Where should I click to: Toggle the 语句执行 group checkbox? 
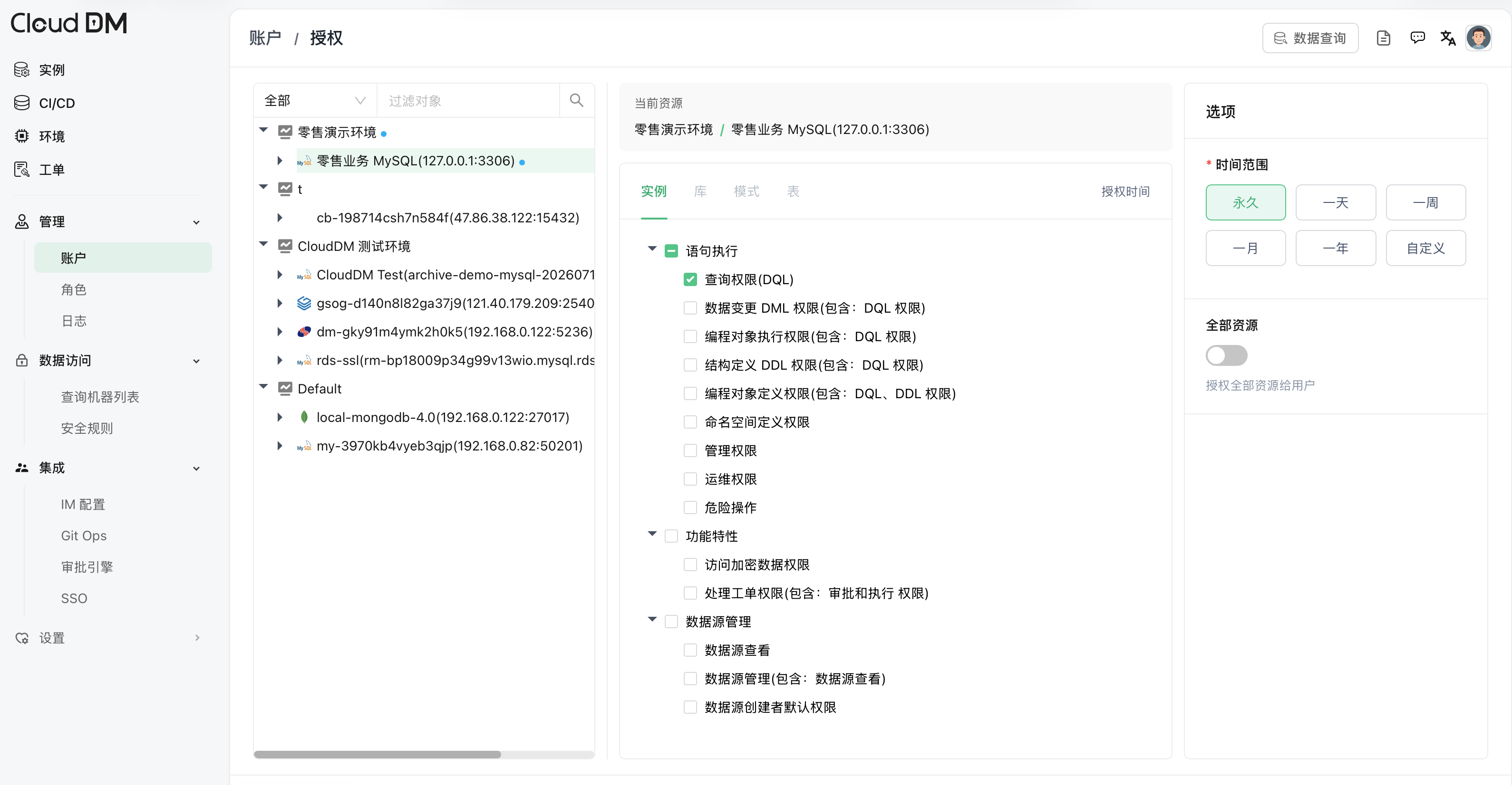[671, 251]
